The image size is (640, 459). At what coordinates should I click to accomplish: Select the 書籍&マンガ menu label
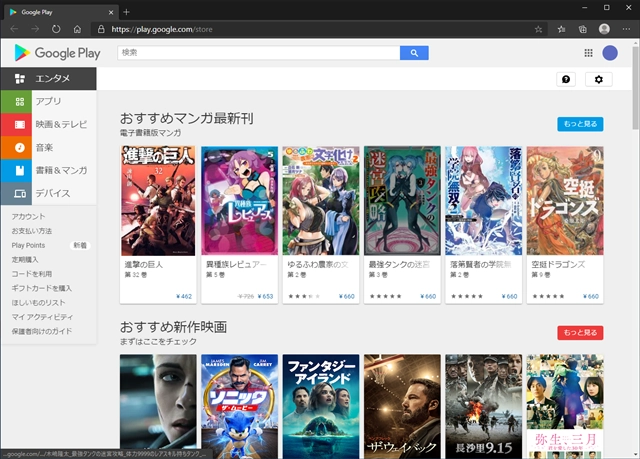click(61, 170)
